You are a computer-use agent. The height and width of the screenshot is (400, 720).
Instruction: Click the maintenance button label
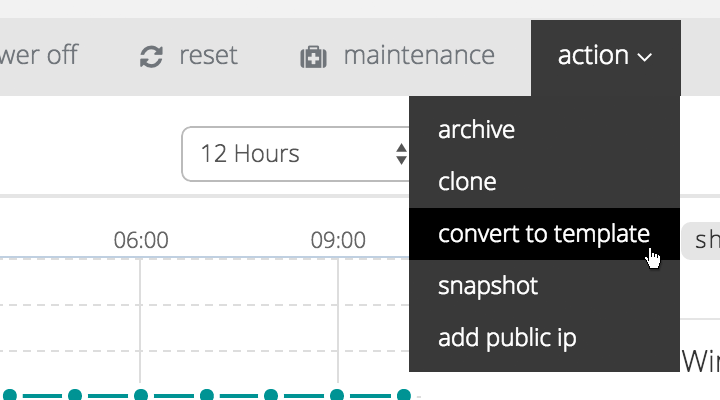(419, 56)
